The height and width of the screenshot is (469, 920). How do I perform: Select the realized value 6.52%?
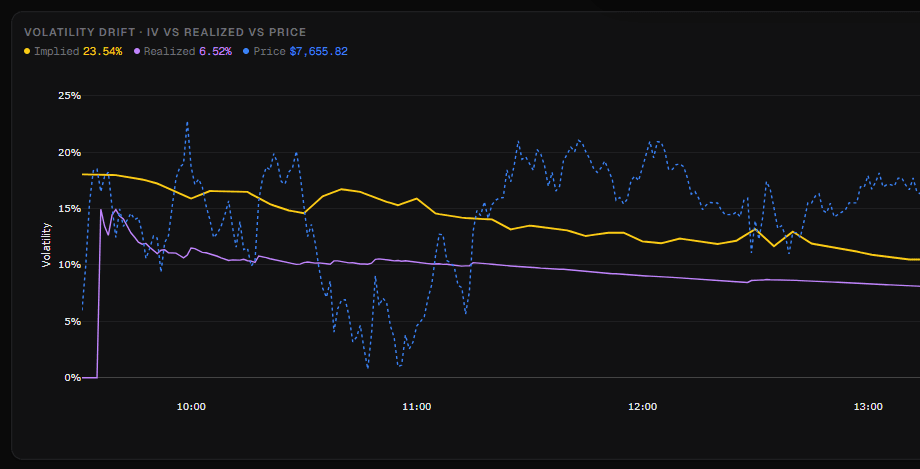coord(215,52)
